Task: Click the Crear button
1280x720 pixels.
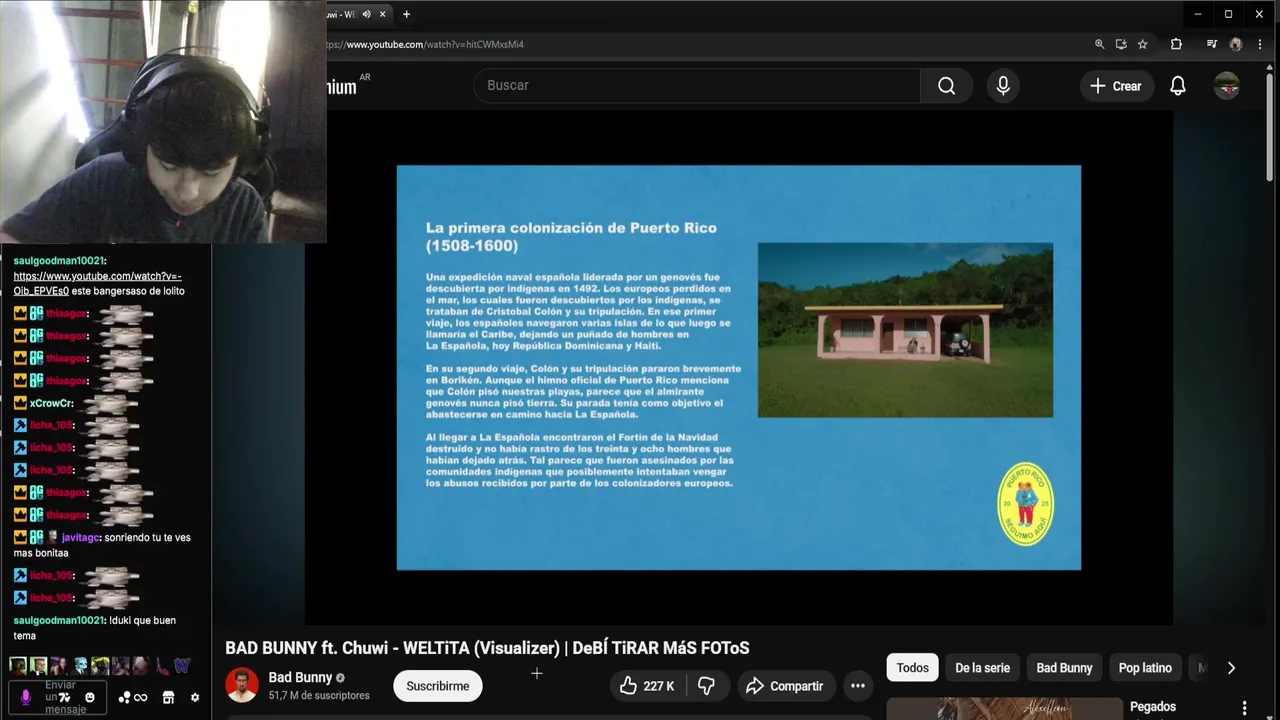Action: tap(1116, 86)
